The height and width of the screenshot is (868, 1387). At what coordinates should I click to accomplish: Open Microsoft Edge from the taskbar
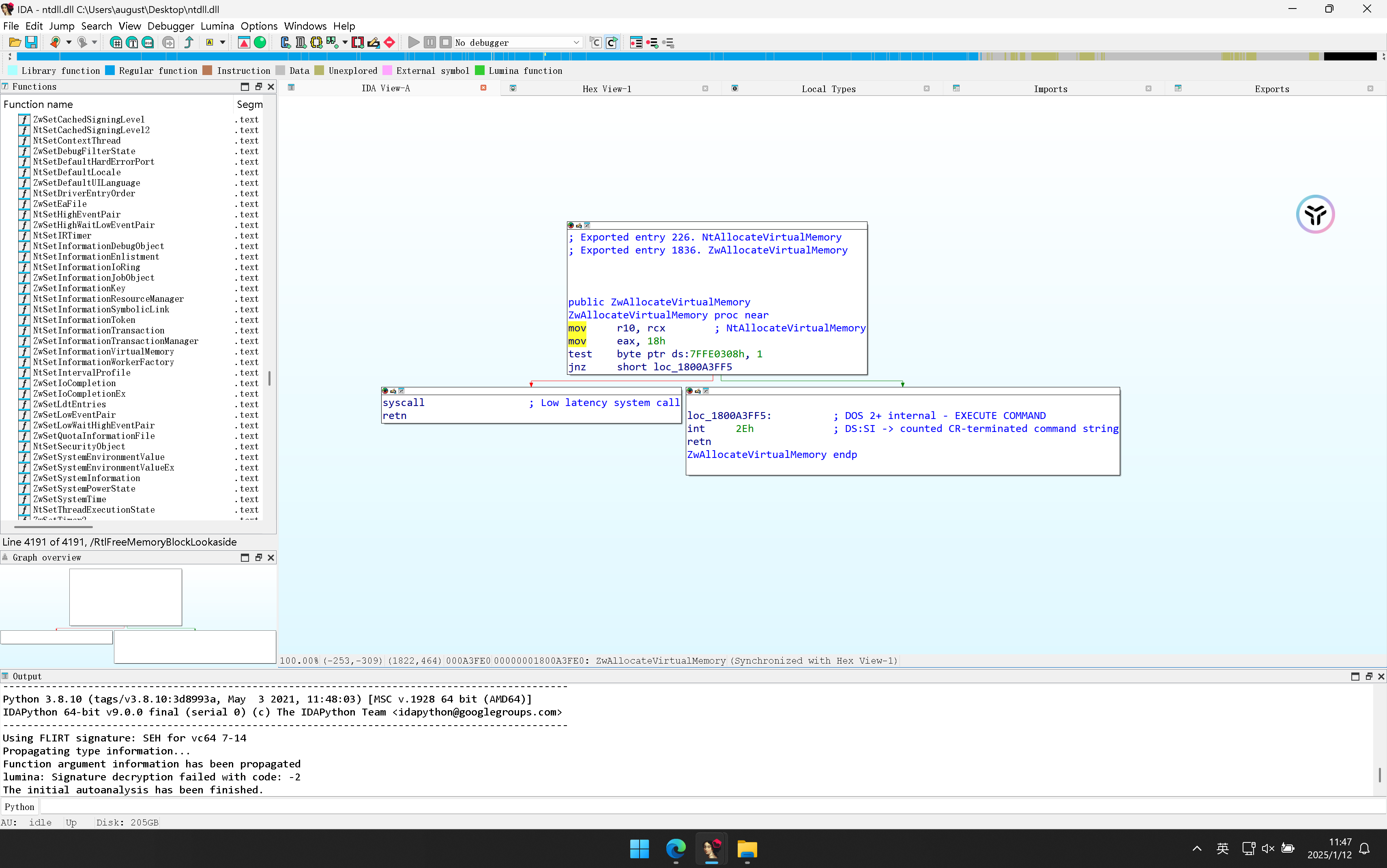tap(675, 849)
